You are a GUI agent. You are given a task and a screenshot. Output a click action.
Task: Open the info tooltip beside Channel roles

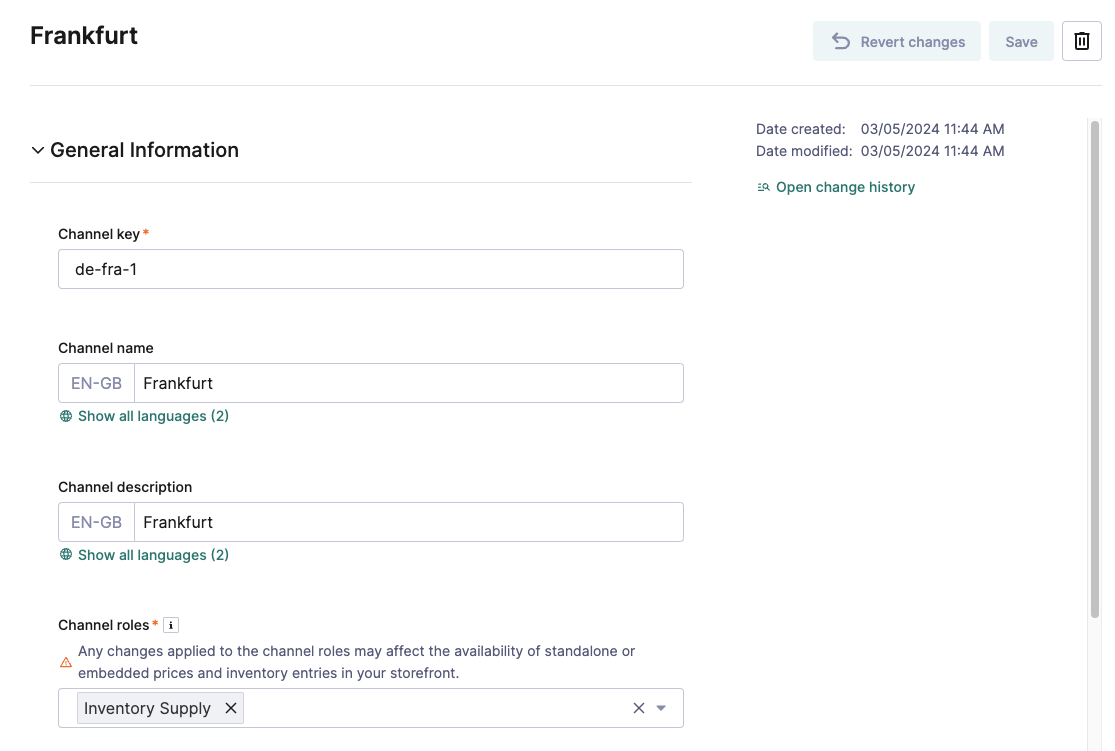(170, 624)
